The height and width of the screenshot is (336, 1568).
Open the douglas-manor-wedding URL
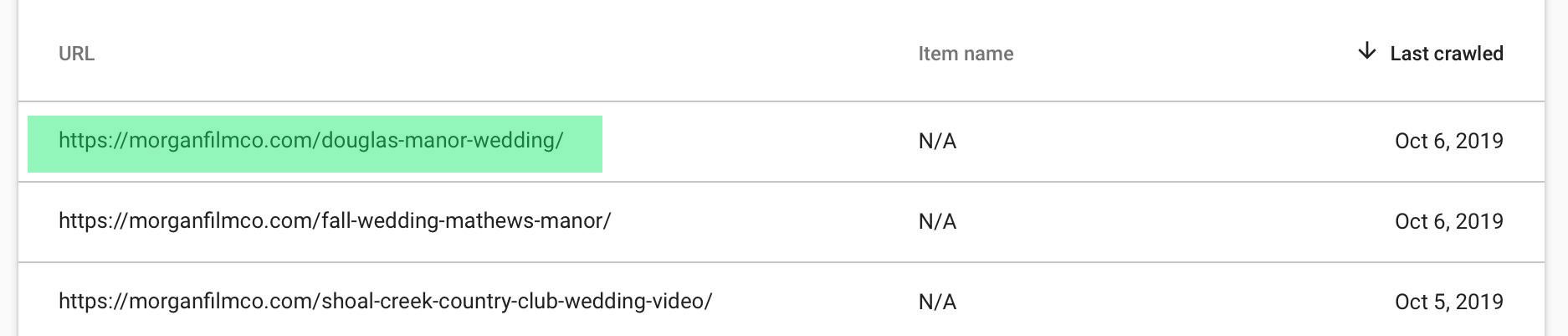coord(311,141)
